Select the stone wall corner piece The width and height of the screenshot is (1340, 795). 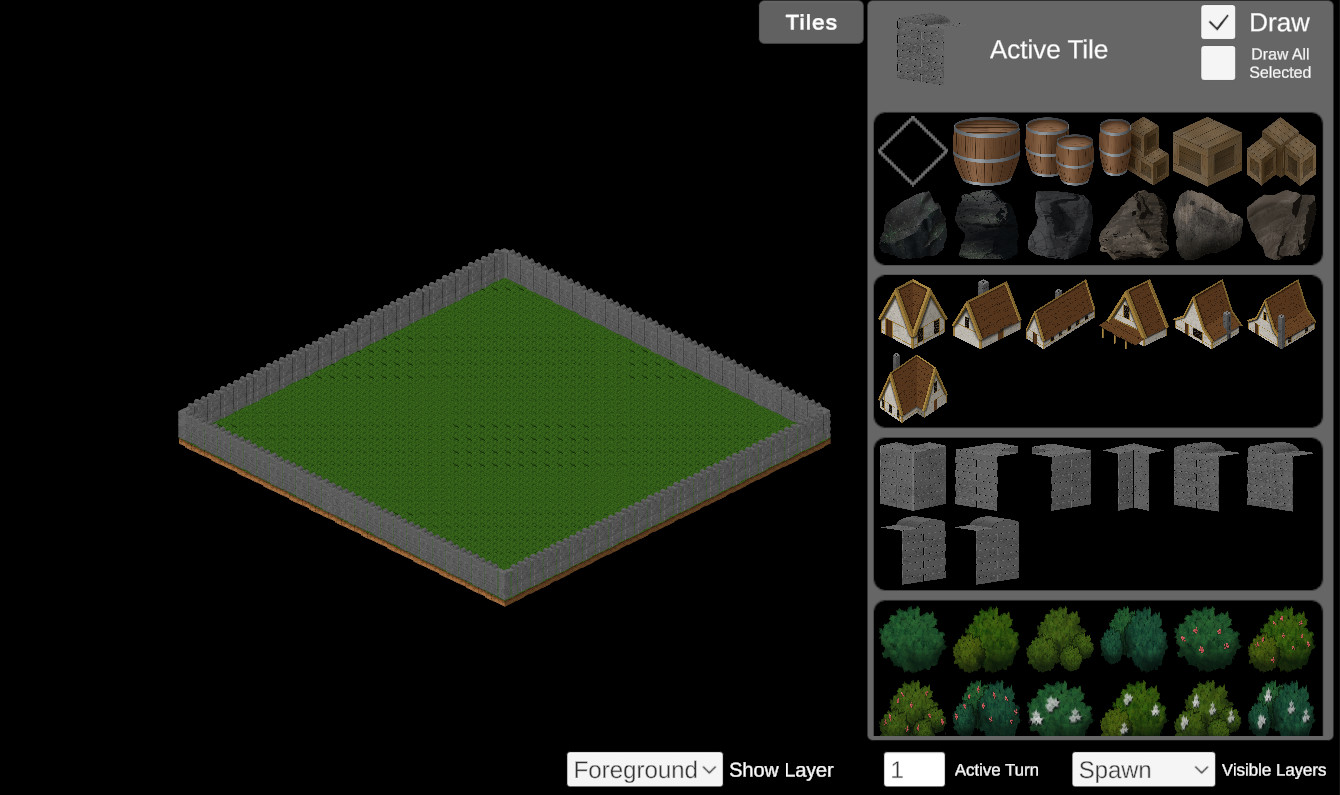[x=913, y=477]
